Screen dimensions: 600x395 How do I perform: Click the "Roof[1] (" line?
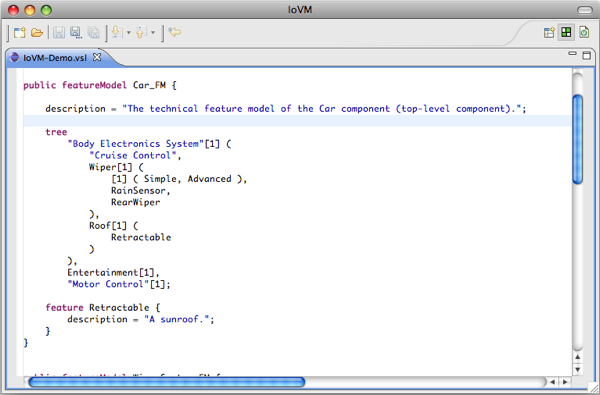point(114,226)
